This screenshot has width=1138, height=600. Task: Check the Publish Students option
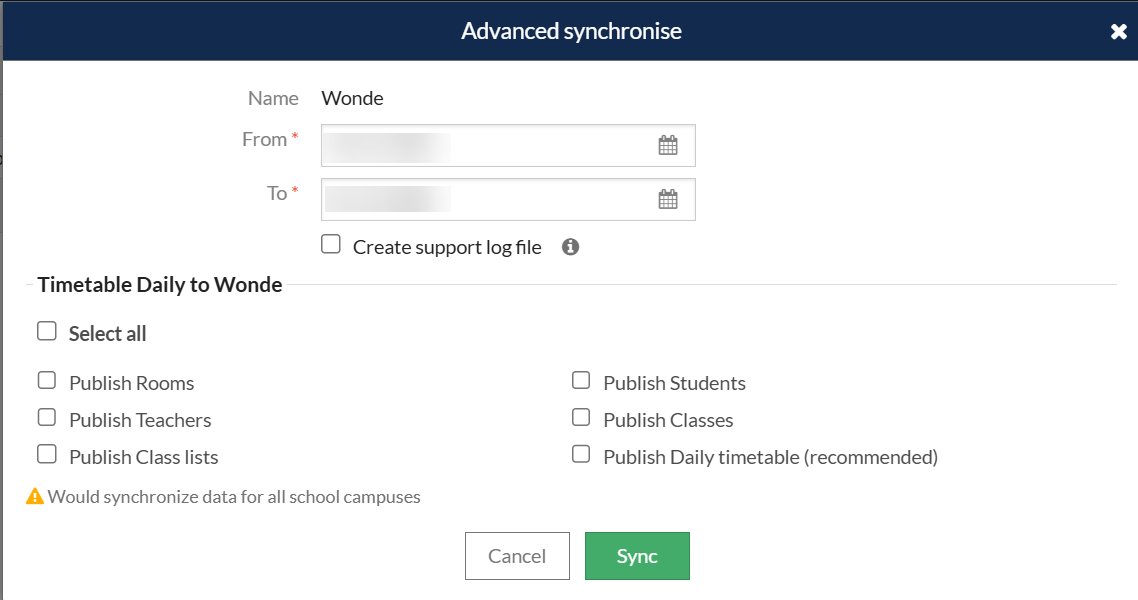pos(581,381)
